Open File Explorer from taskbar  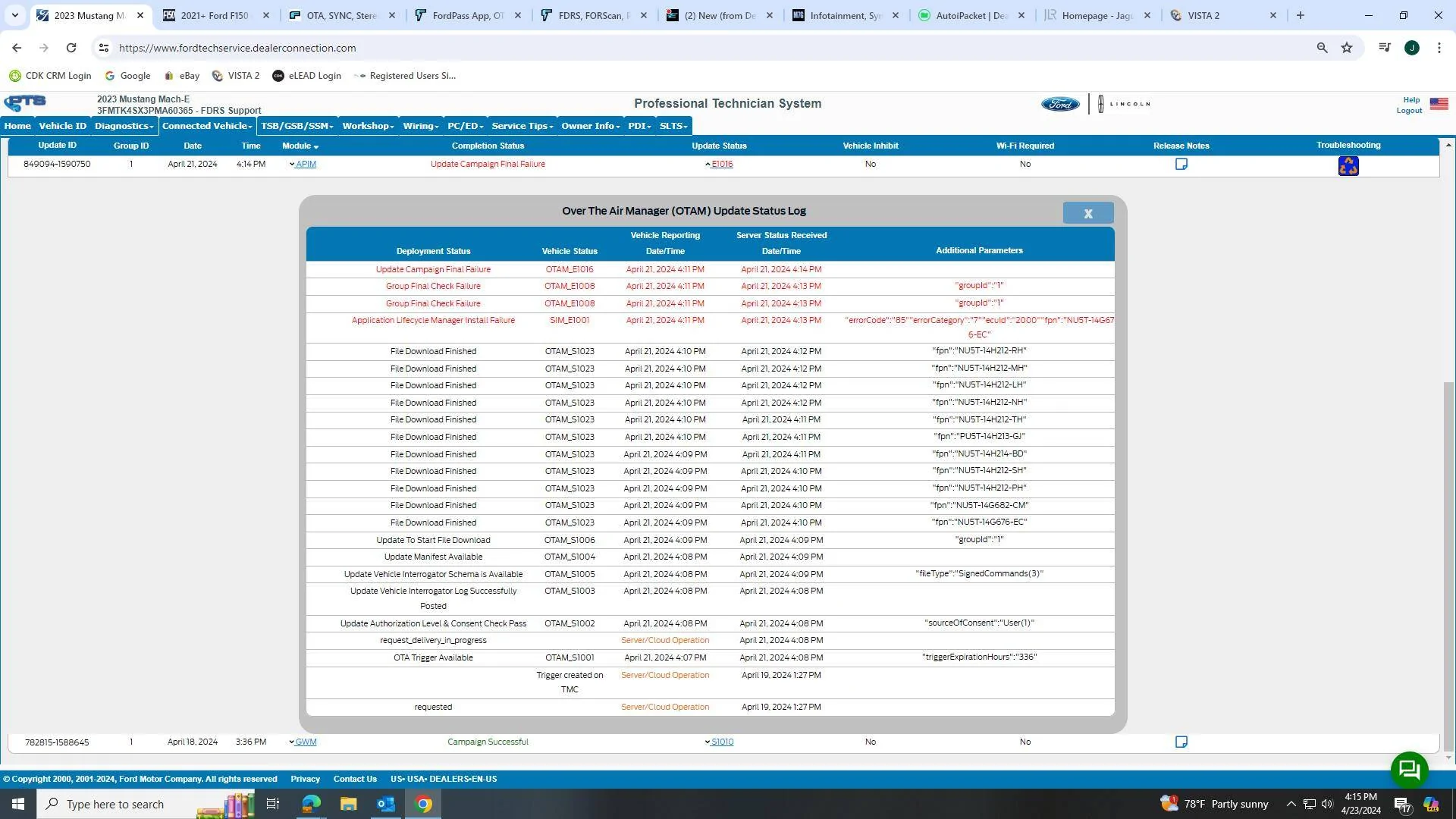[348, 804]
